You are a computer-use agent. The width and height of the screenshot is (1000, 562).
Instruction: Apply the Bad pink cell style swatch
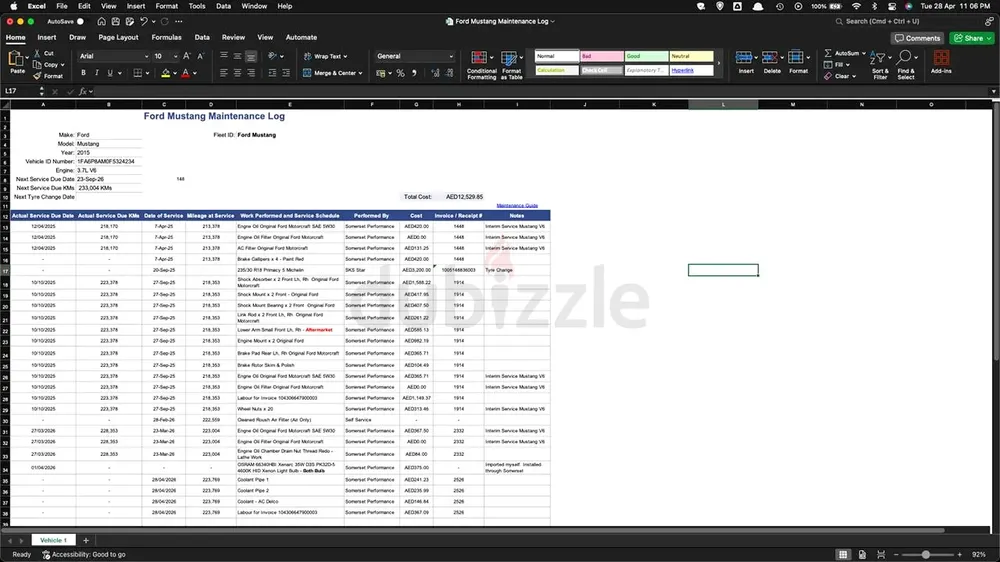(601, 56)
